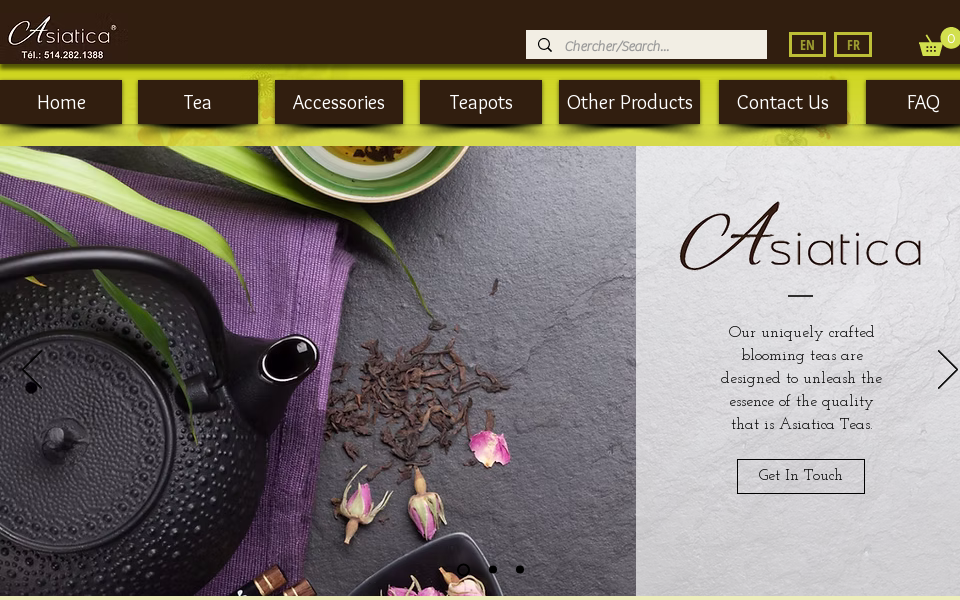Select the second slideshow dot indicator
Image resolution: width=960 pixels, height=600 pixels.
coord(493,569)
